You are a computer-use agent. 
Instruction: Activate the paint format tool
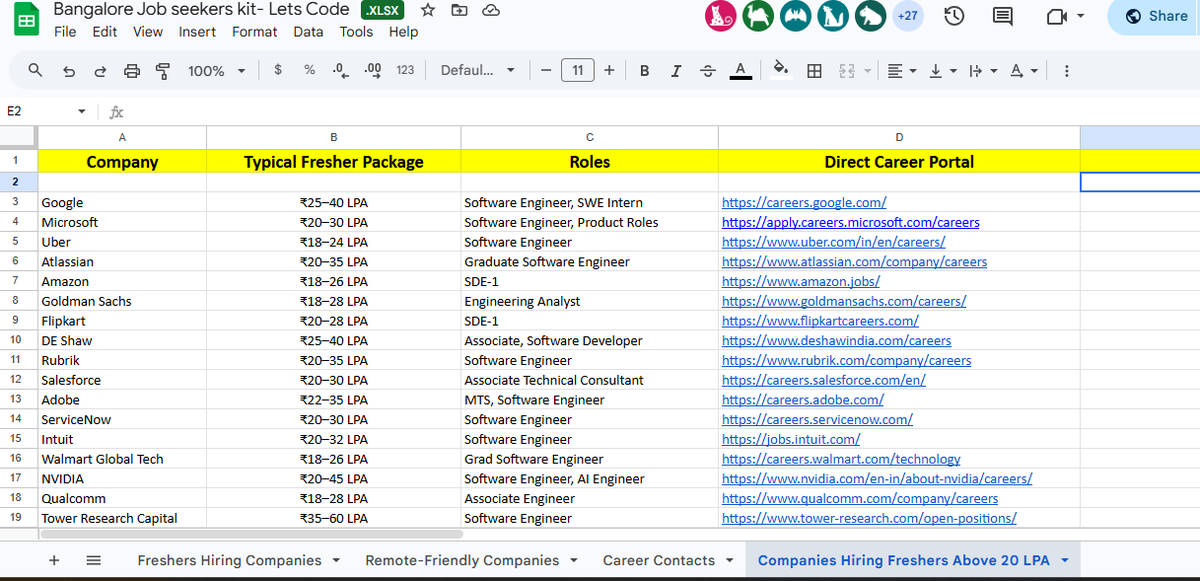[x=163, y=71]
